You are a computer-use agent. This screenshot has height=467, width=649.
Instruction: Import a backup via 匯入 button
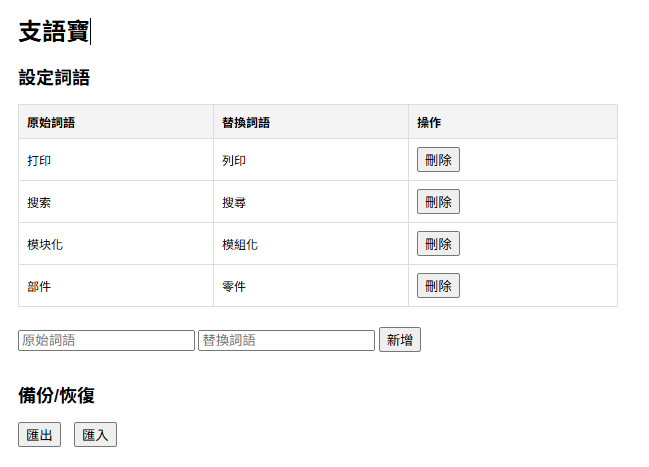(95, 435)
